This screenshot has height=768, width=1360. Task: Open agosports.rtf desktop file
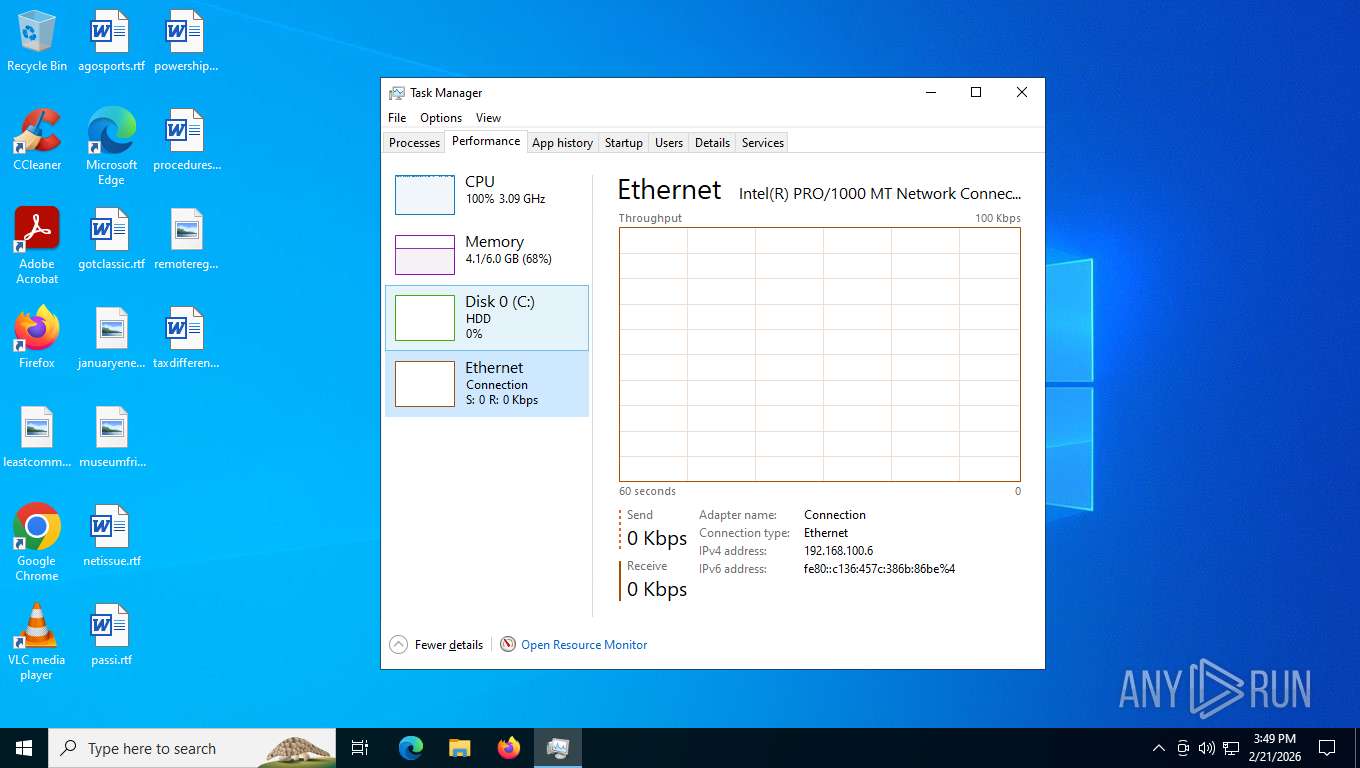click(x=111, y=41)
